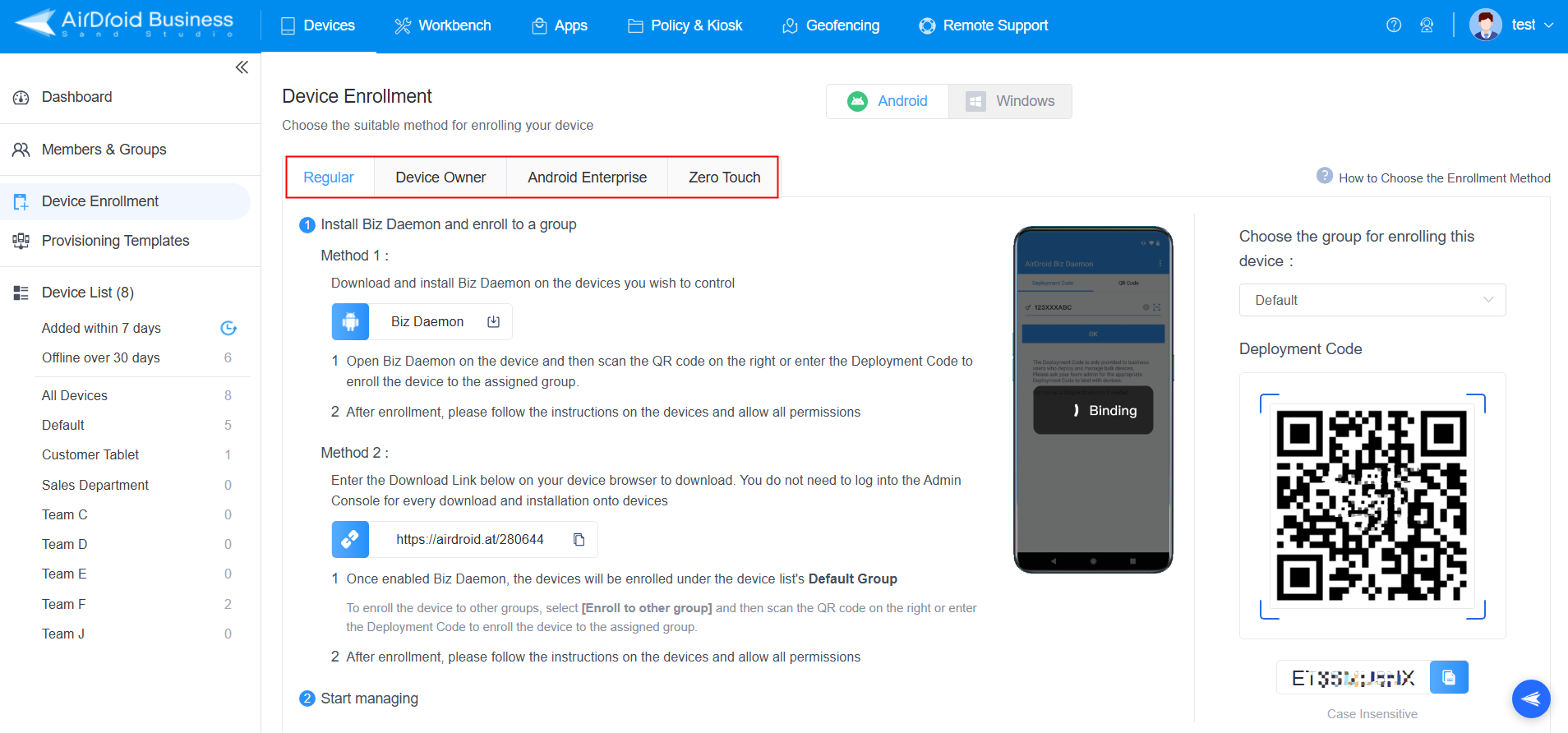Open Policy & Kiosk tab
The image size is (1568, 733).
[685, 25]
